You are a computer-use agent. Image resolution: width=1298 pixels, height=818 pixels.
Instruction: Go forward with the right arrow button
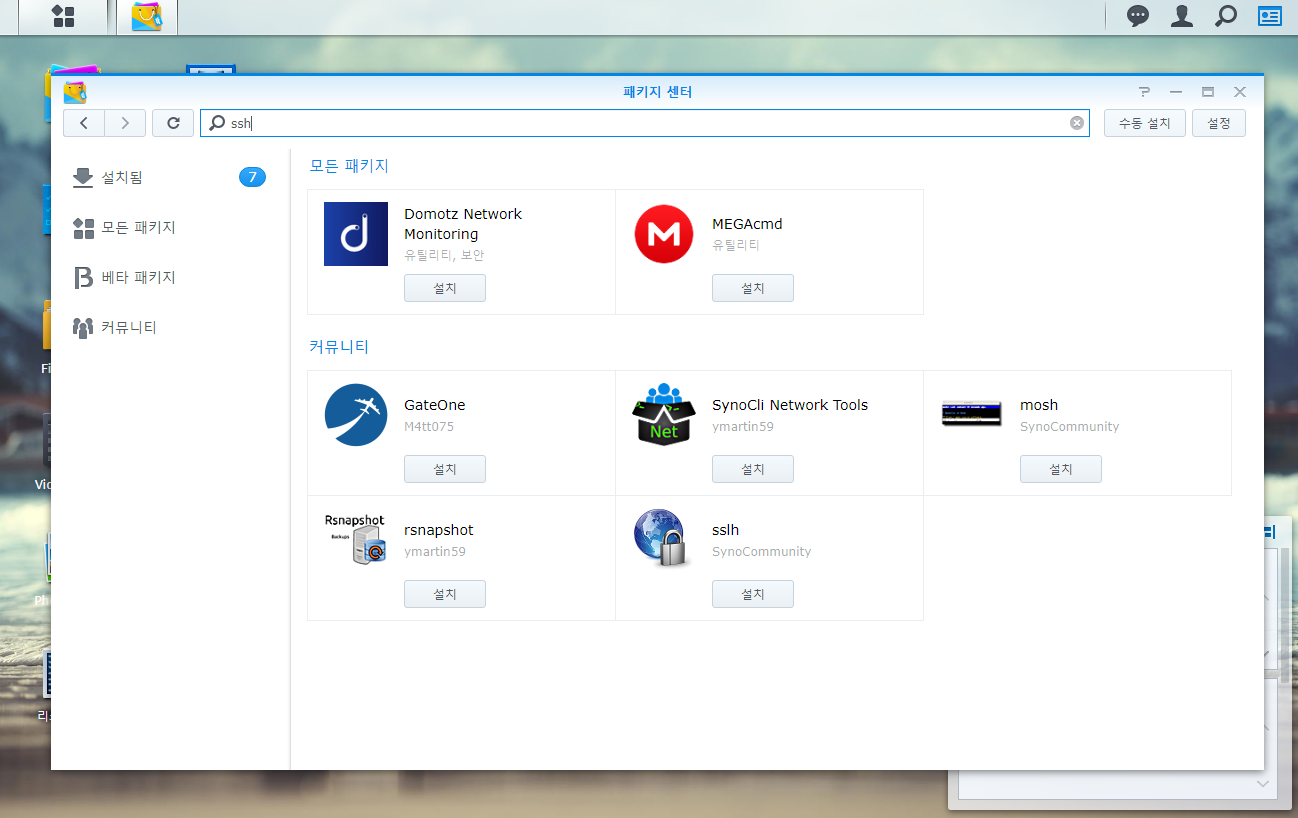pos(125,123)
